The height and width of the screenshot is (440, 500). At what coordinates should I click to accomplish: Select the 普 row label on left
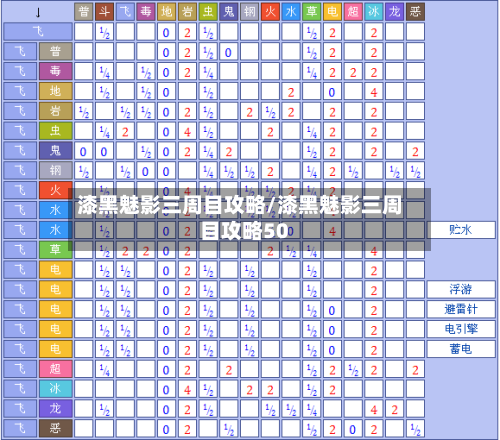point(55,52)
